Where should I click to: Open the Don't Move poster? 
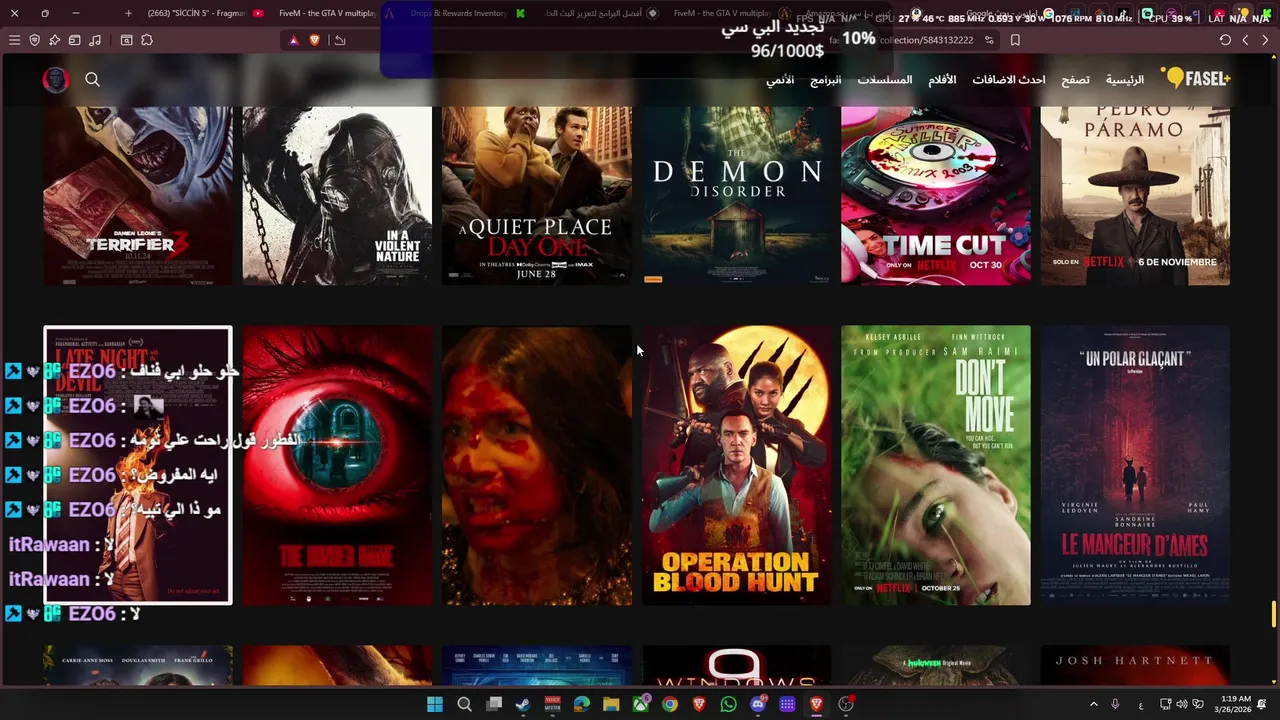pos(936,465)
